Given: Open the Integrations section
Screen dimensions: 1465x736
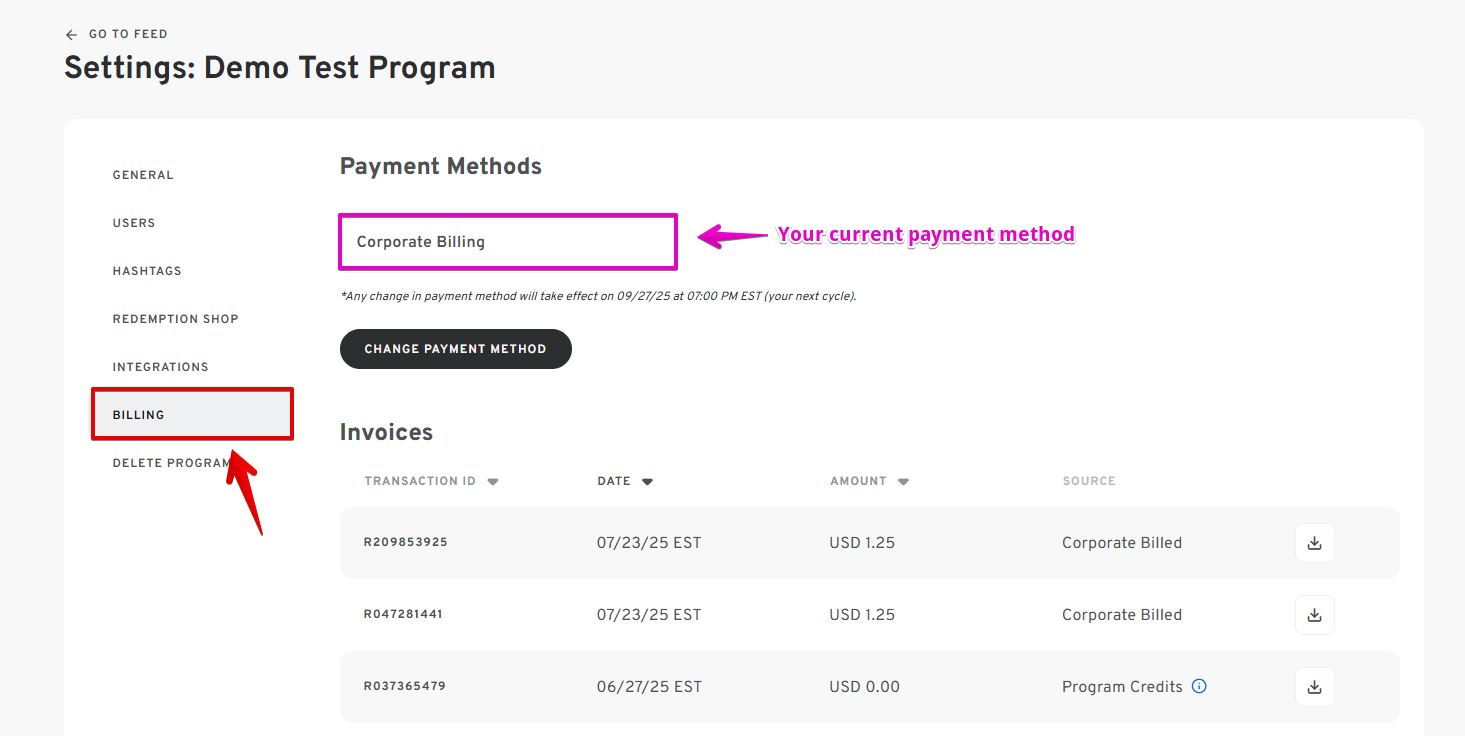Looking at the screenshot, I should pos(160,367).
